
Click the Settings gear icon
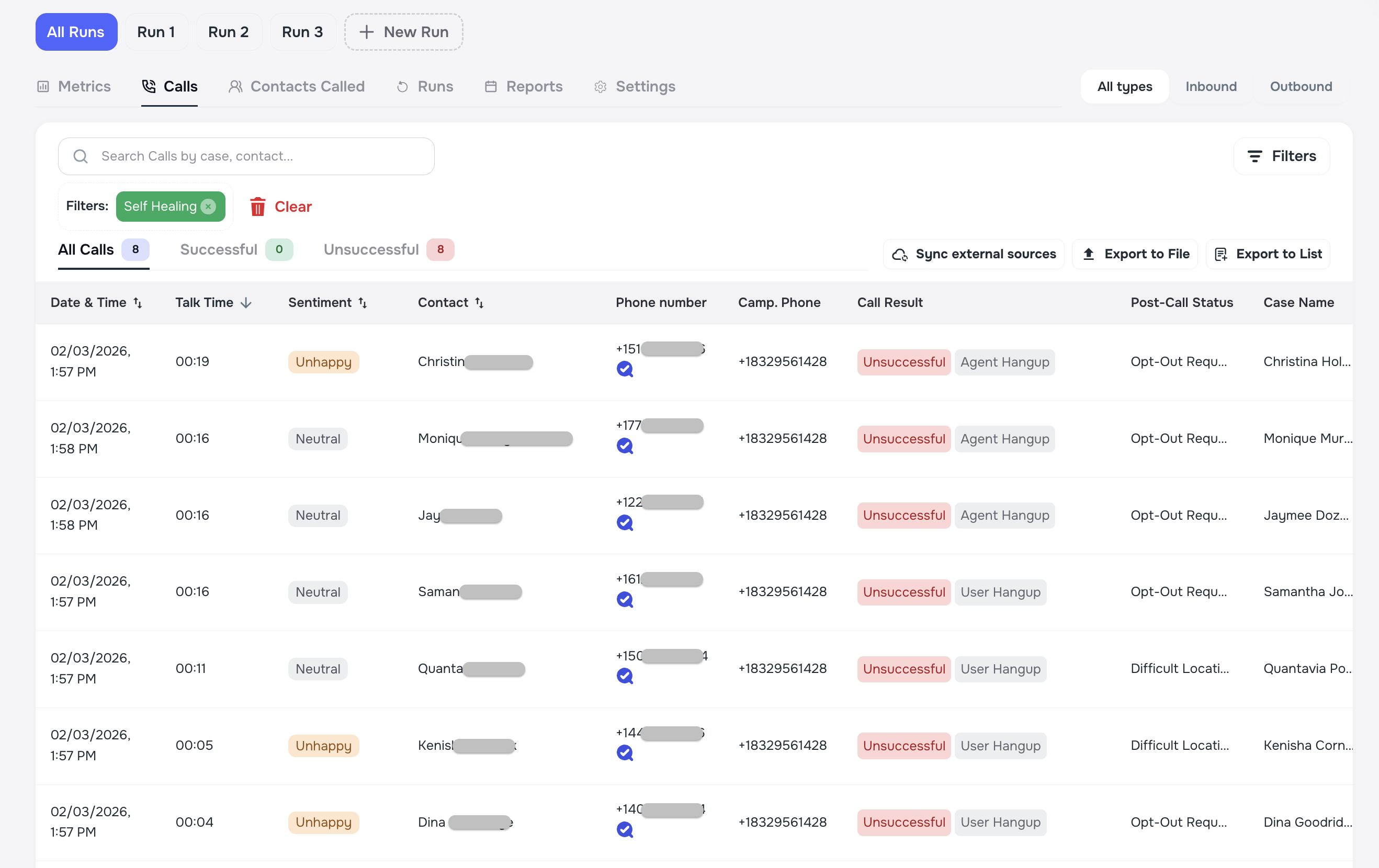click(x=600, y=86)
